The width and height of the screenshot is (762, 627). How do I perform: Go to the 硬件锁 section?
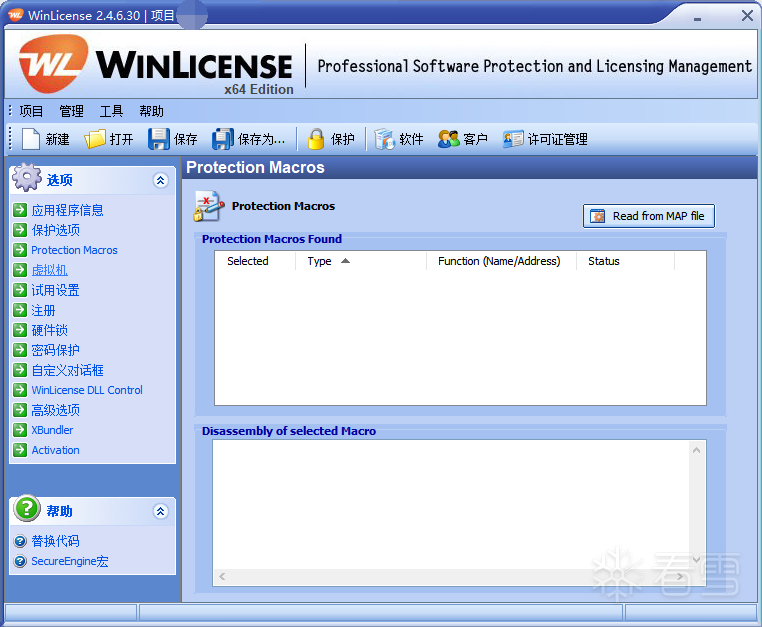point(50,330)
